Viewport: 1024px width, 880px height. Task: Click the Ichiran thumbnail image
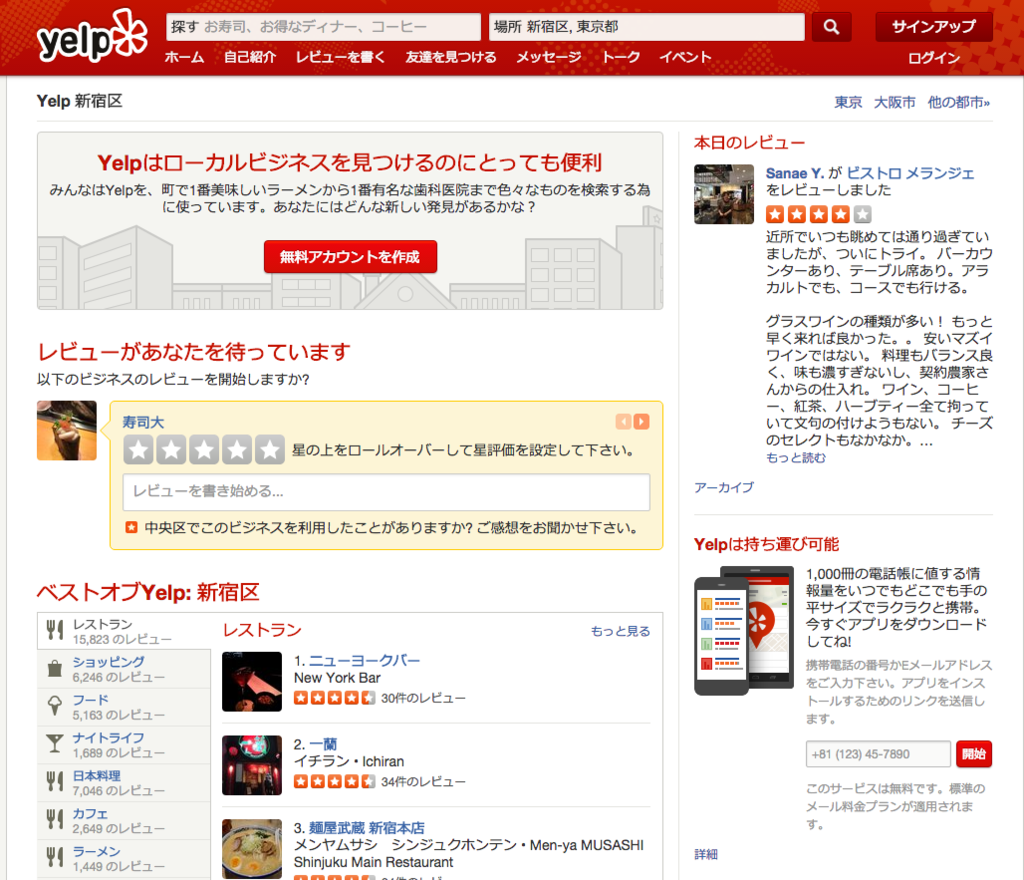coord(252,765)
